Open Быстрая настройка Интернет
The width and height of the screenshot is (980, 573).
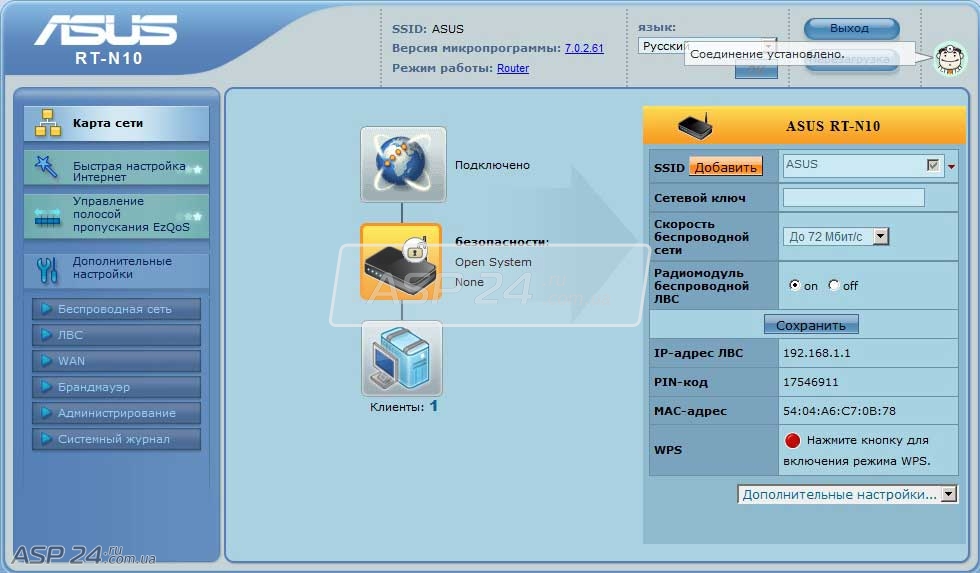tap(116, 167)
